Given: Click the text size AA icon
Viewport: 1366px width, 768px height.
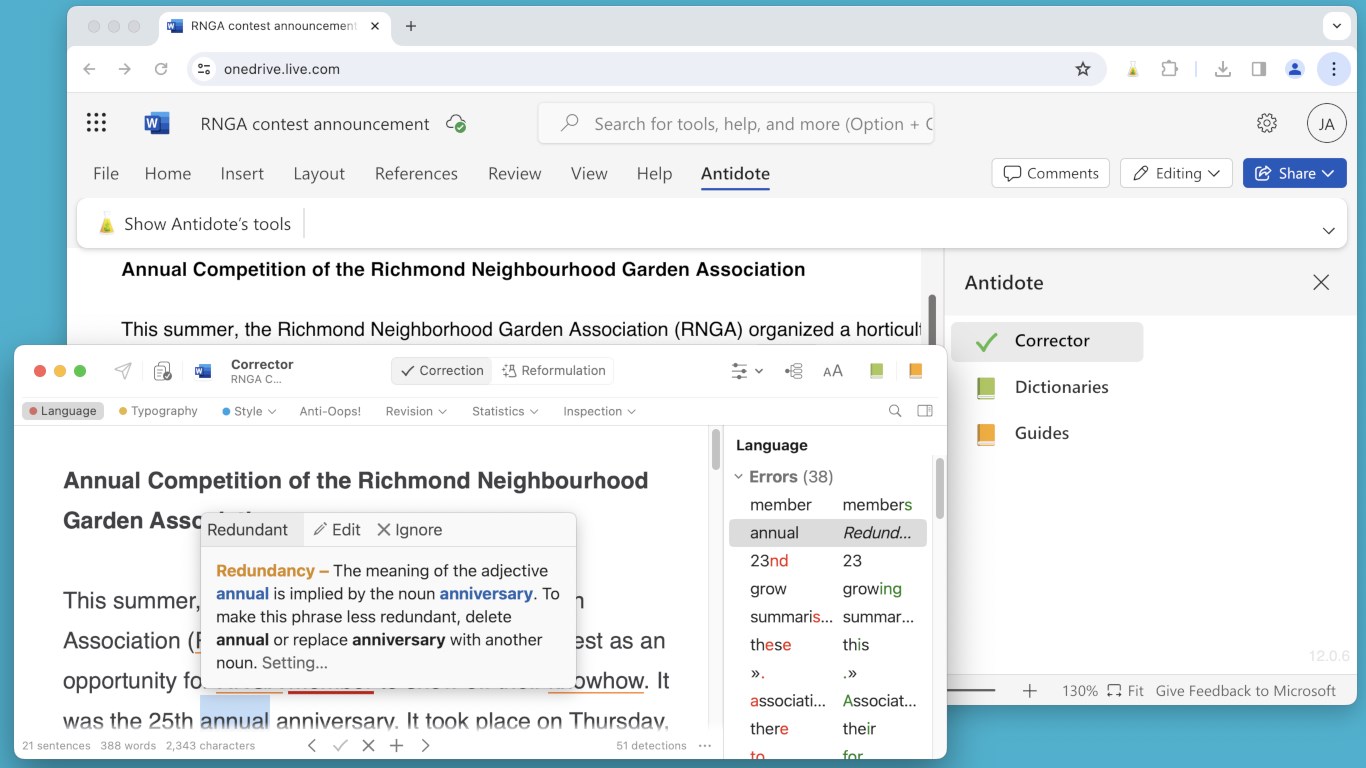Looking at the screenshot, I should (833, 371).
